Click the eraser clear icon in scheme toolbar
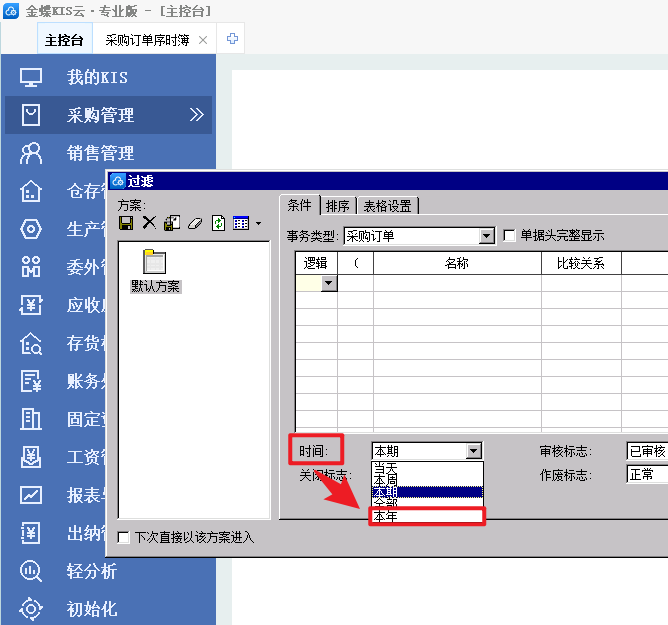 pos(195,223)
